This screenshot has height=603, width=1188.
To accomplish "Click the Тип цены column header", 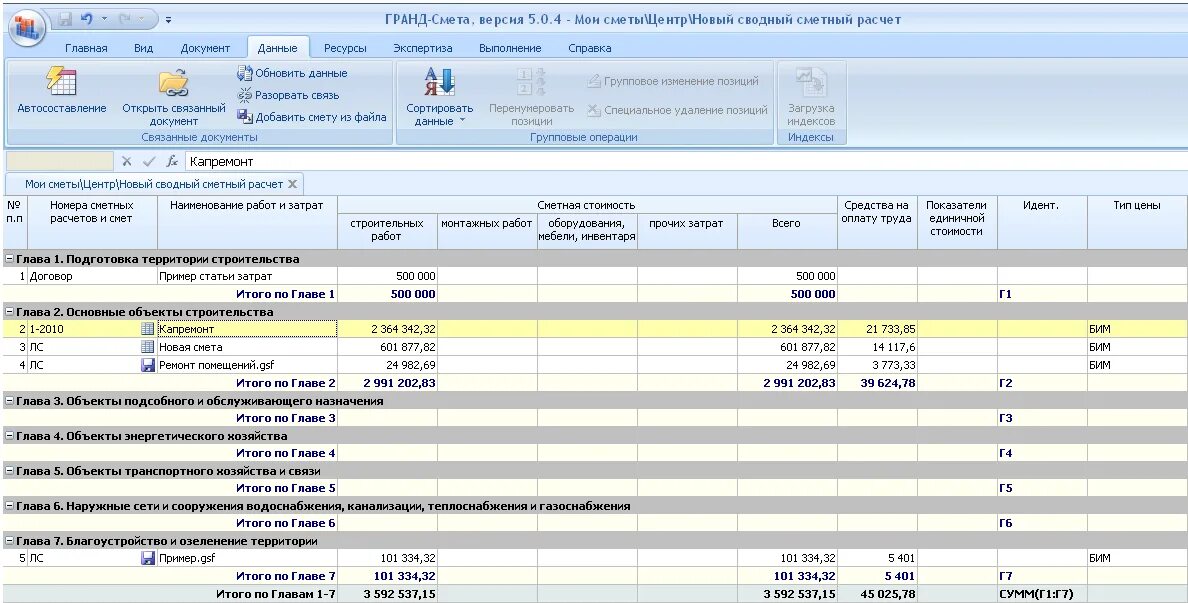I will pyautogui.click(x=1136, y=223).
